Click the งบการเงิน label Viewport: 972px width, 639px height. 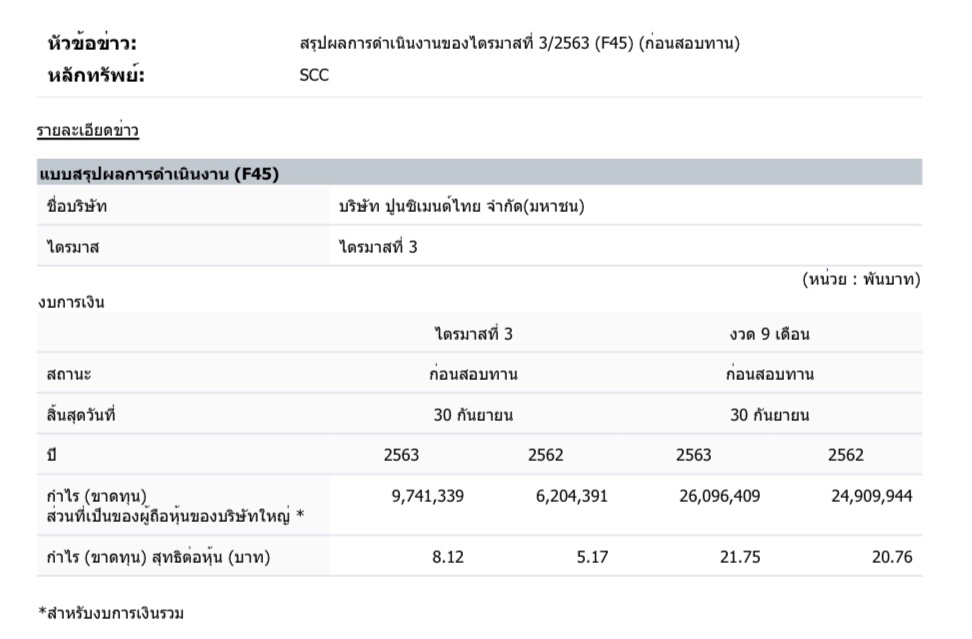pos(71,301)
